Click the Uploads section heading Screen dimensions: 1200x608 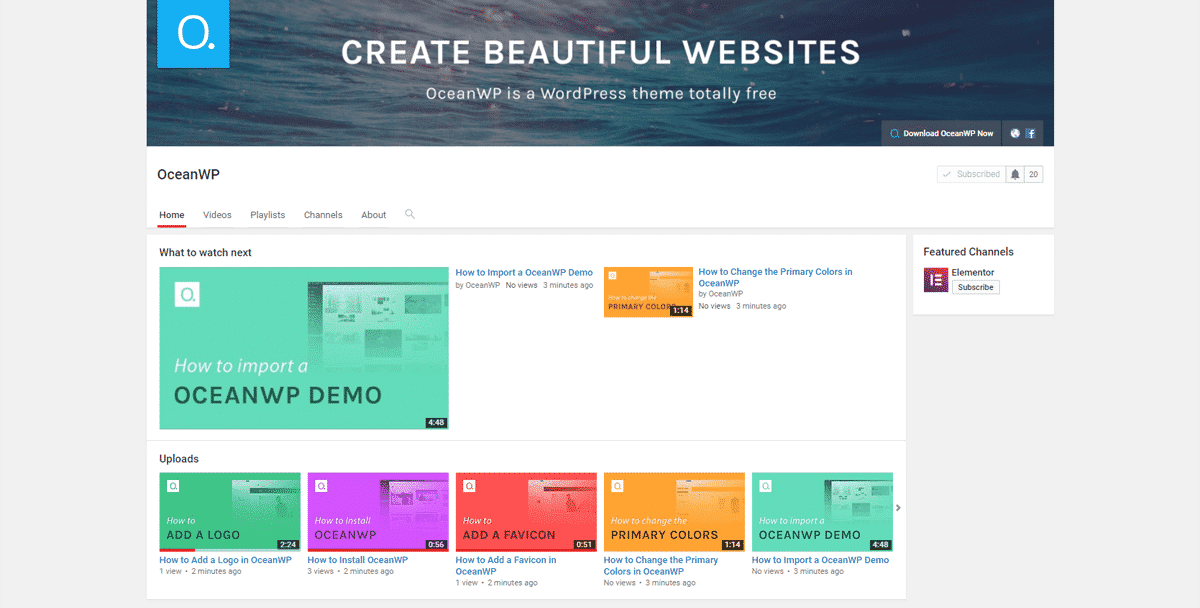click(179, 459)
